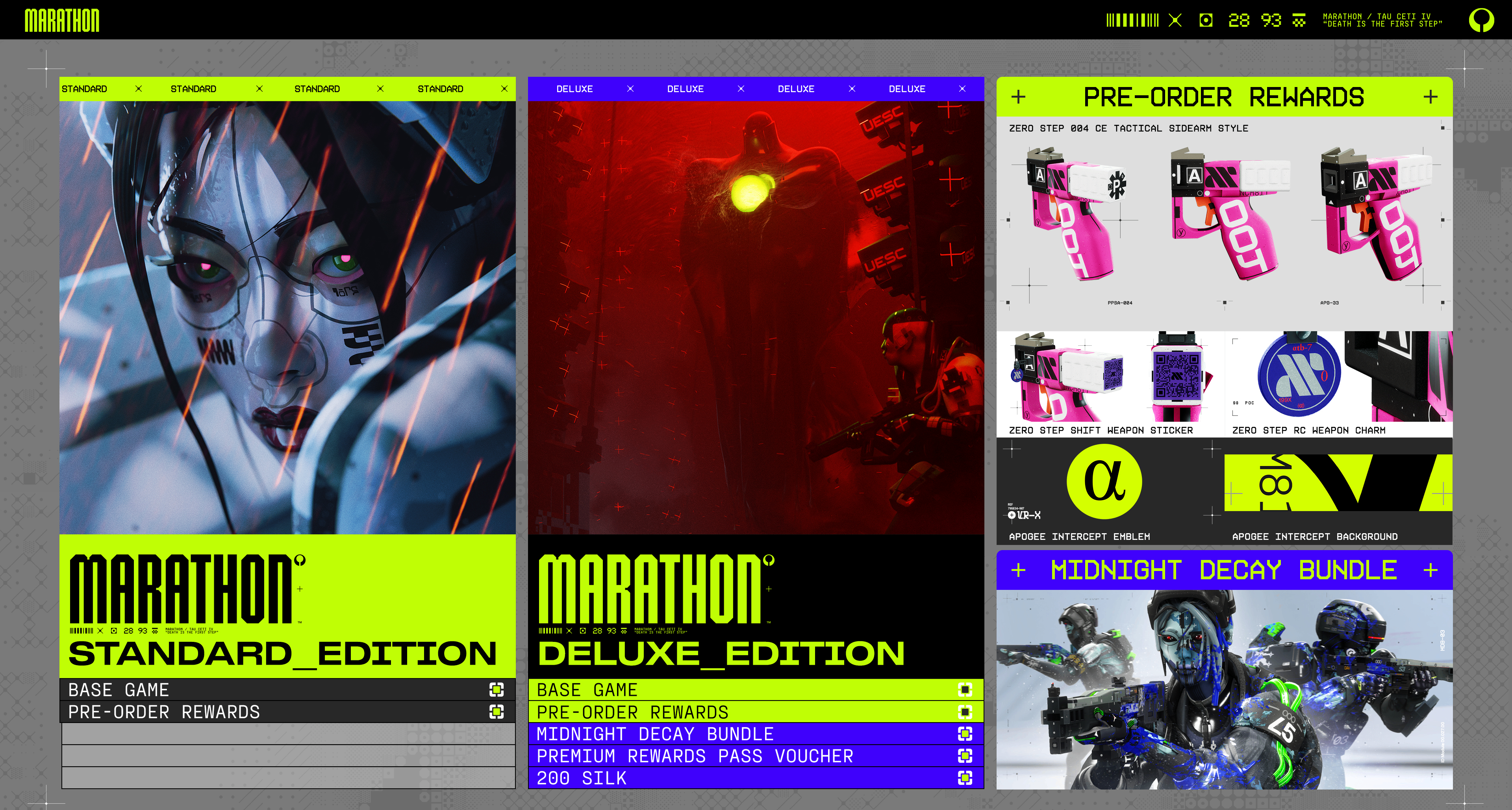Click the Marathon logo in header
This screenshot has width=1512, height=810.
click(x=62, y=20)
